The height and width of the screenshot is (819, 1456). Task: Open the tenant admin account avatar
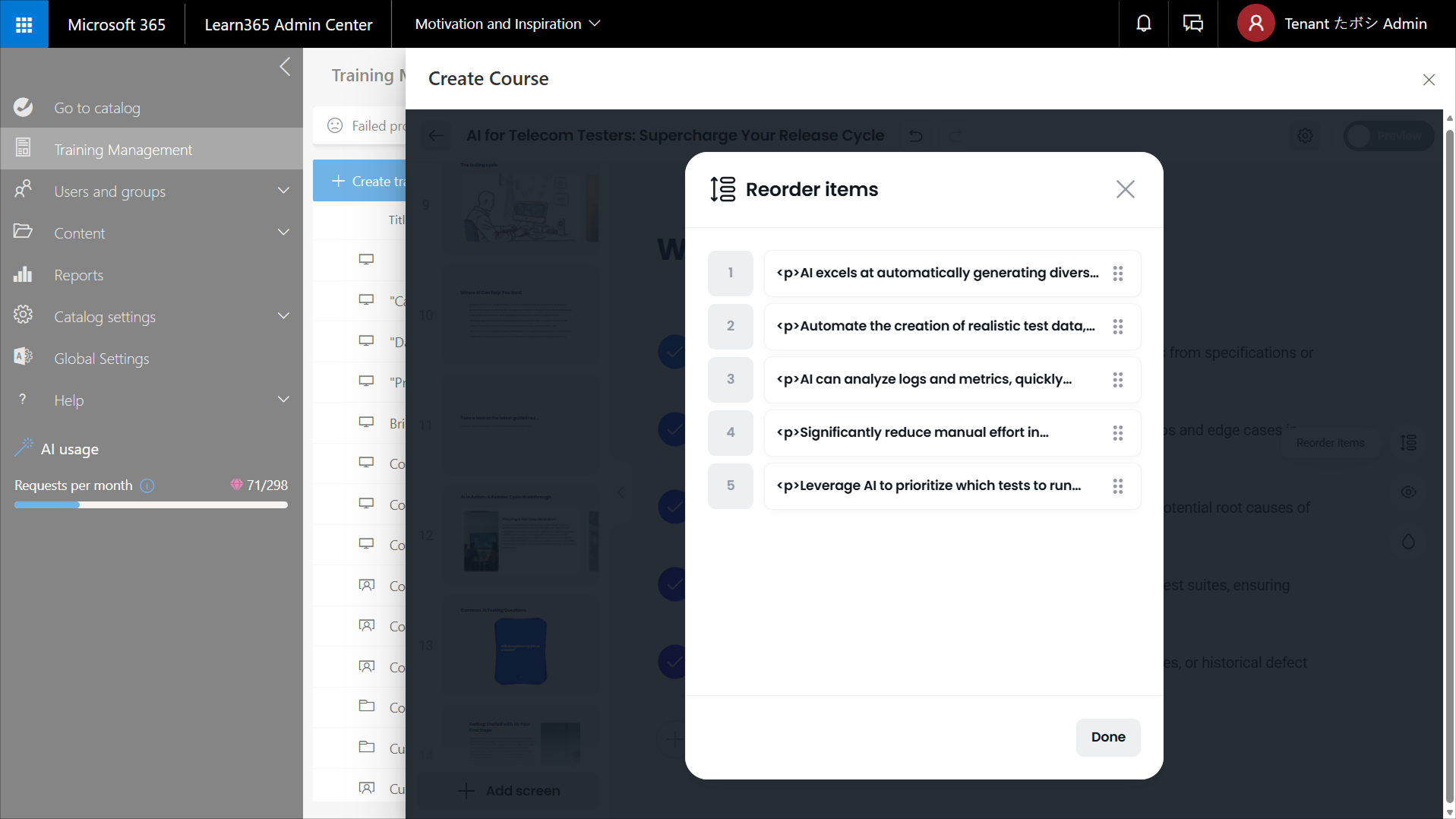(x=1255, y=24)
